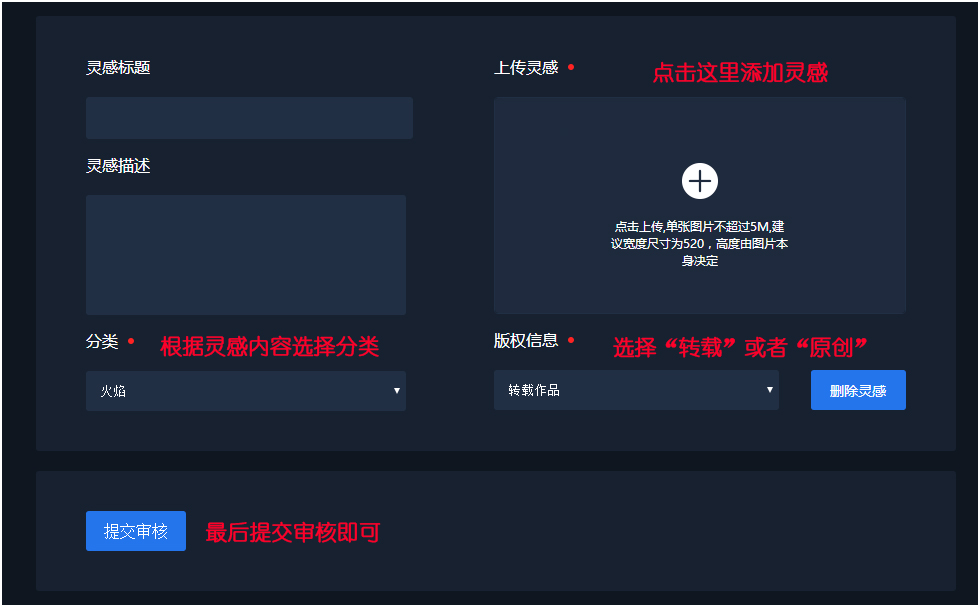Submit with the 提交审核 button

136,531
